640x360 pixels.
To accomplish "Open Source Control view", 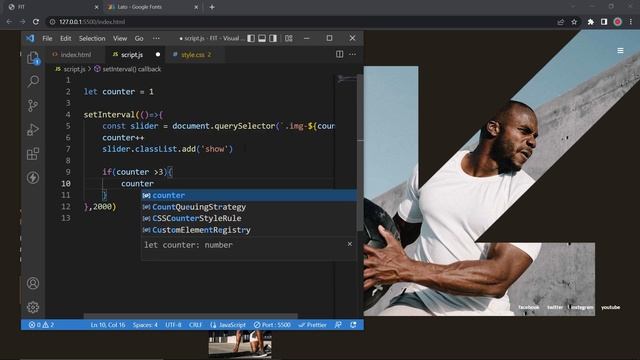I will tap(33, 106).
